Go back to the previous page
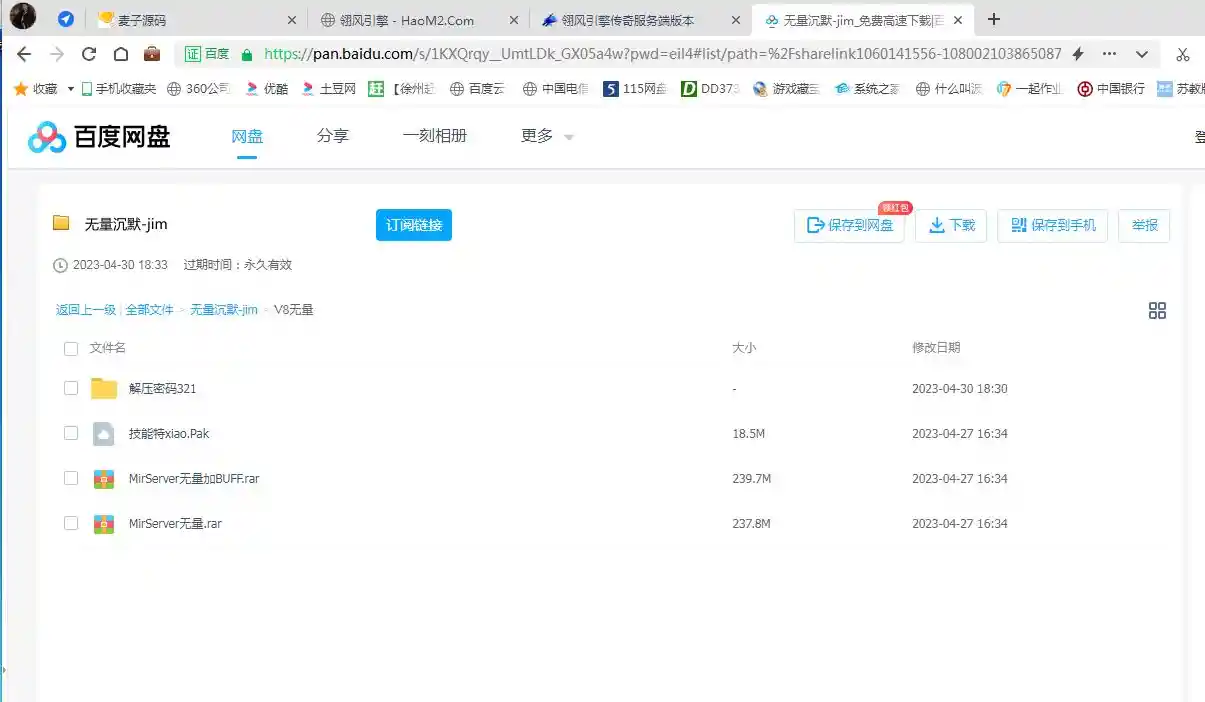The width and height of the screenshot is (1205, 702). [24, 55]
